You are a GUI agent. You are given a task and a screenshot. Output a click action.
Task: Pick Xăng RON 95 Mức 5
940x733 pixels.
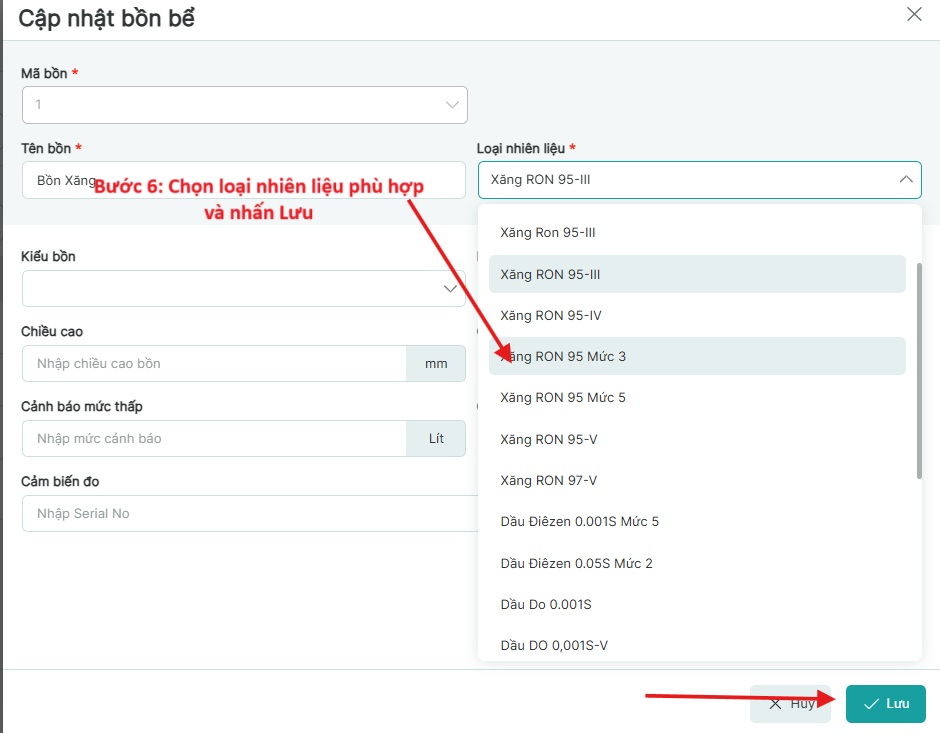563,397
